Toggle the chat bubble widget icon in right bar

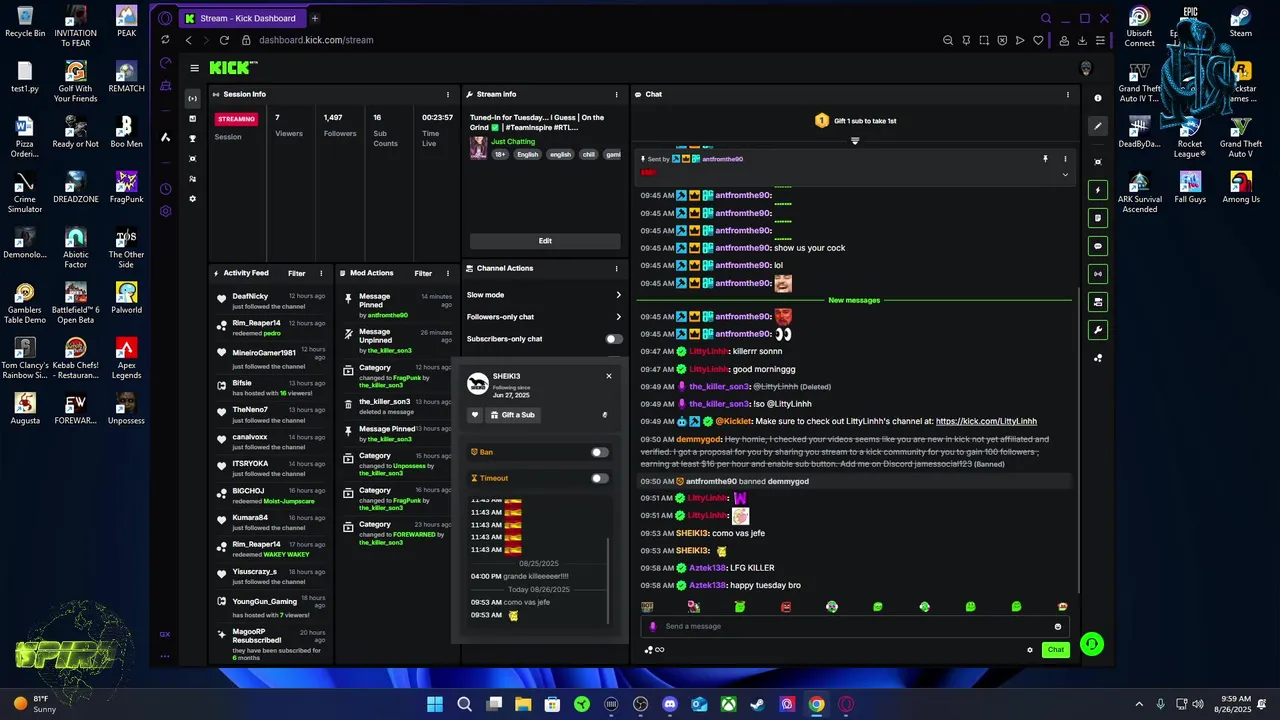1098,246
